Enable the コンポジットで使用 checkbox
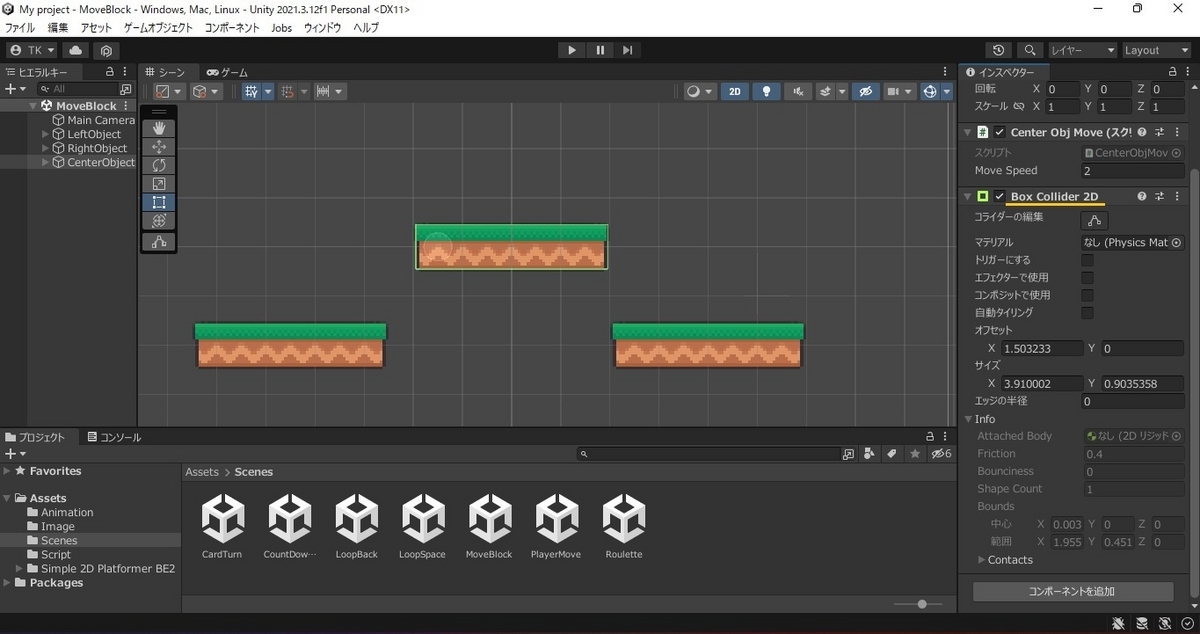Screen dimensions: 1200x634 (1087, 295)
